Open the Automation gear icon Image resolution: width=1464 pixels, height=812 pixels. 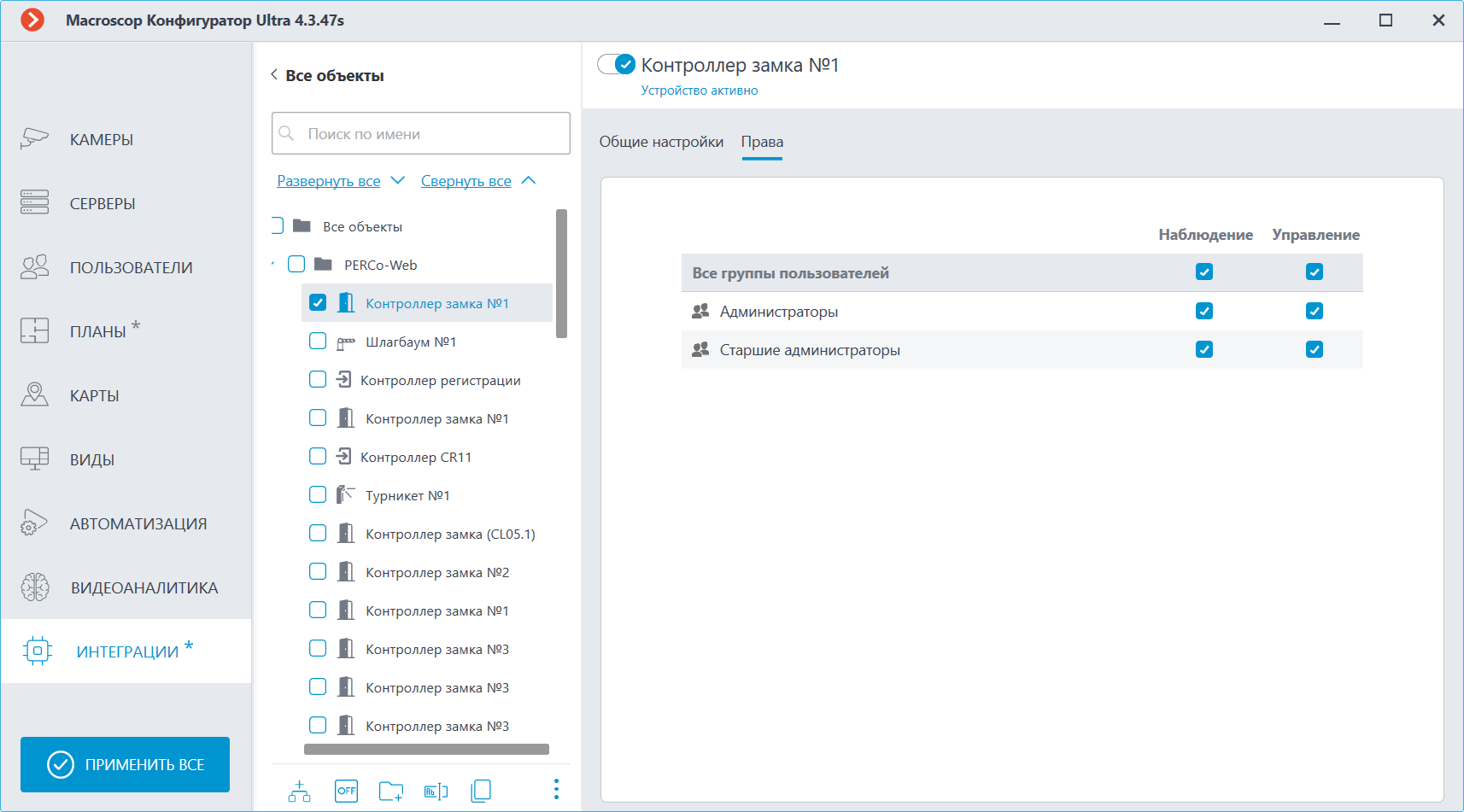pos(34,523)
